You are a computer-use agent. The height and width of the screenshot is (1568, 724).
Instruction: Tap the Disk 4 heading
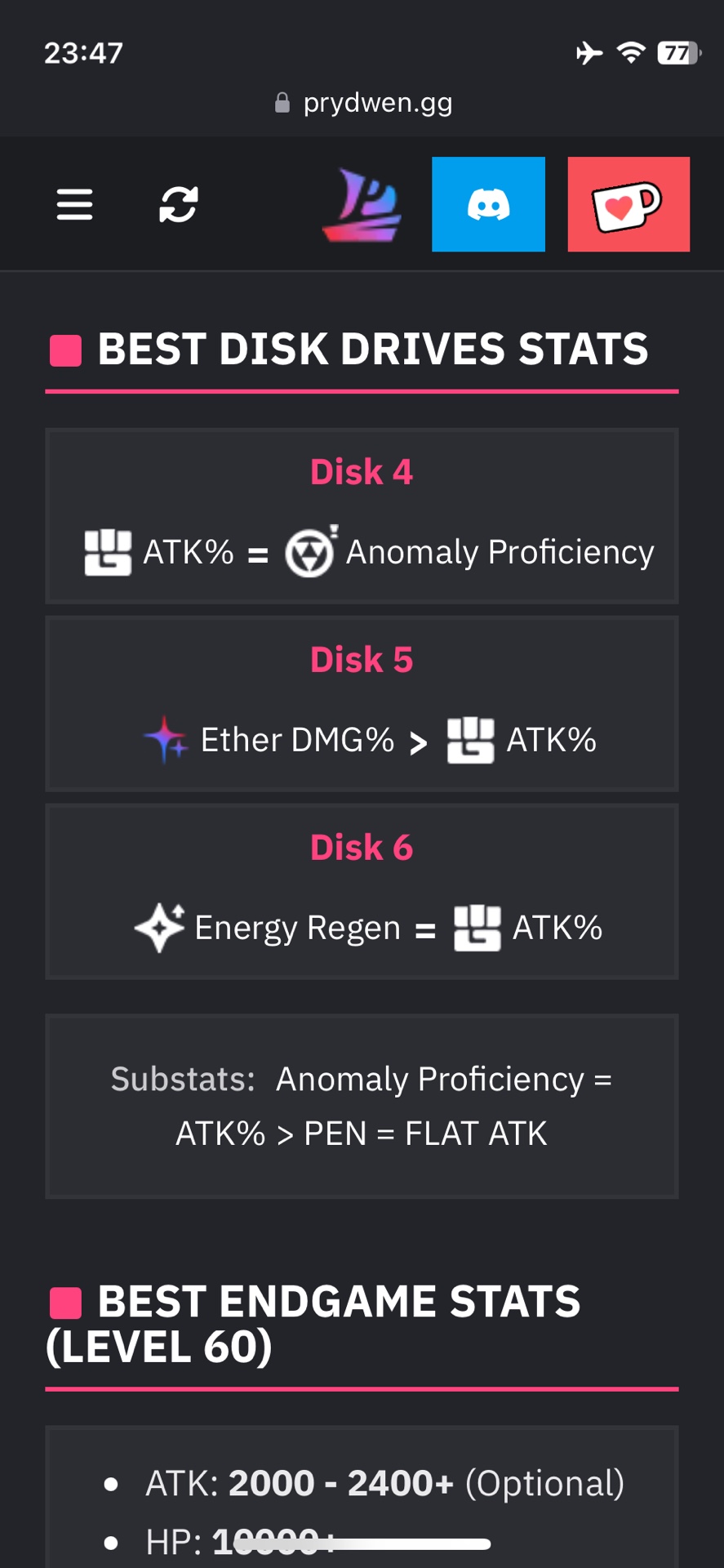pyautogui.click(x=362, y=472)
